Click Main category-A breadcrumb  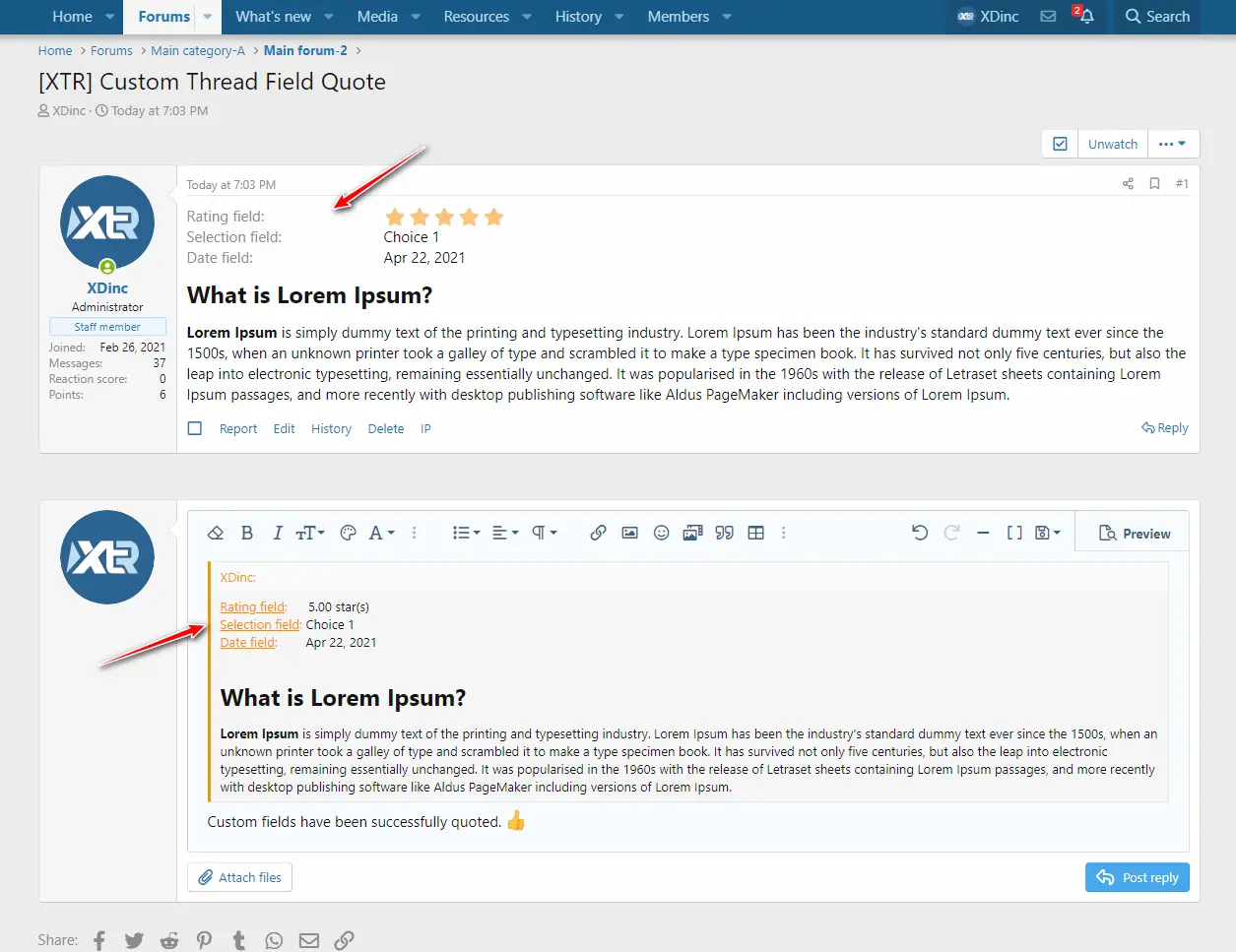[x=198, y=51]
